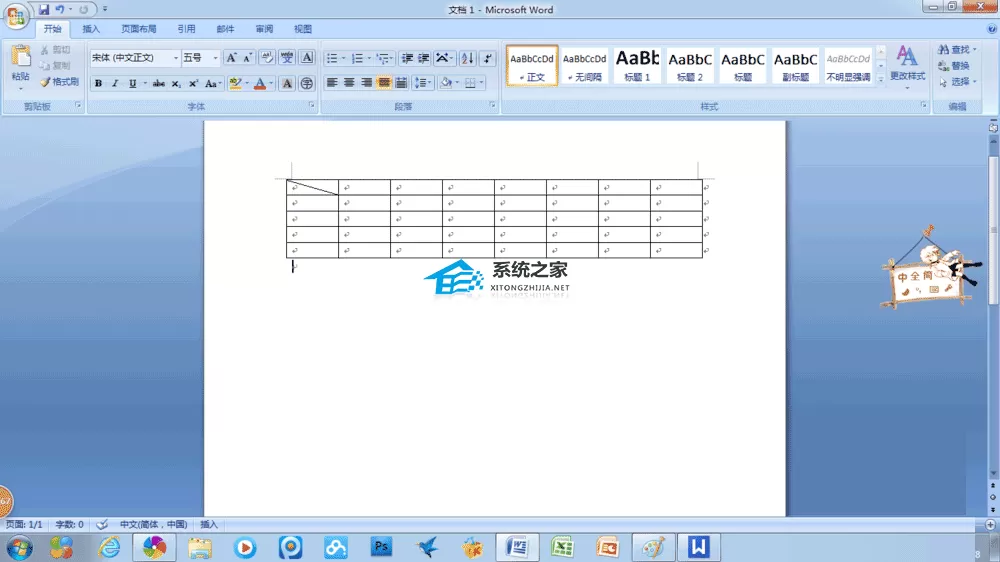Align text to the left
The width and height of the screenshot is (1000, 562).
click(332, 83)
